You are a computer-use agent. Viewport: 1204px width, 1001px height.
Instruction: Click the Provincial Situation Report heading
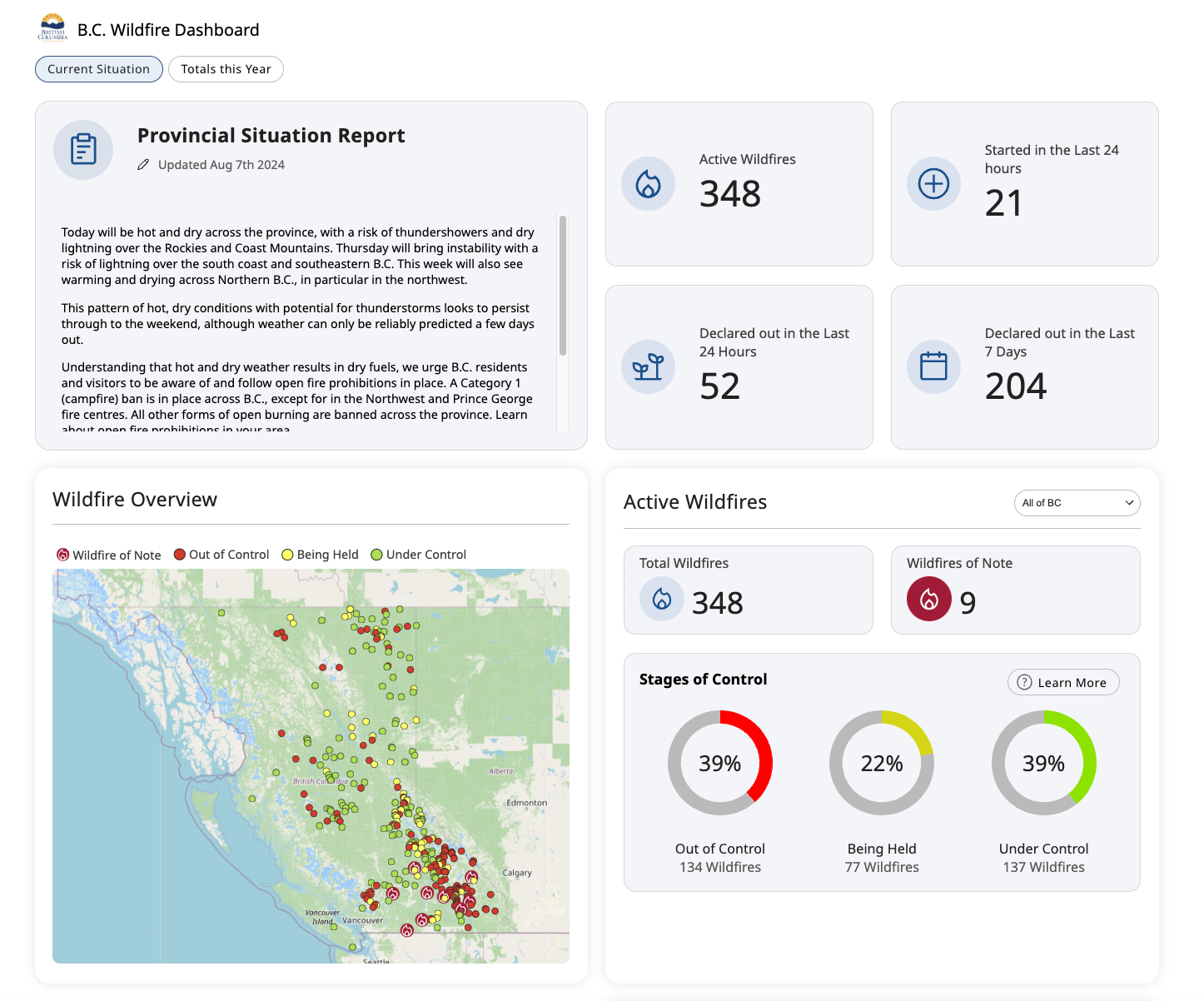(x=271, y=136)
